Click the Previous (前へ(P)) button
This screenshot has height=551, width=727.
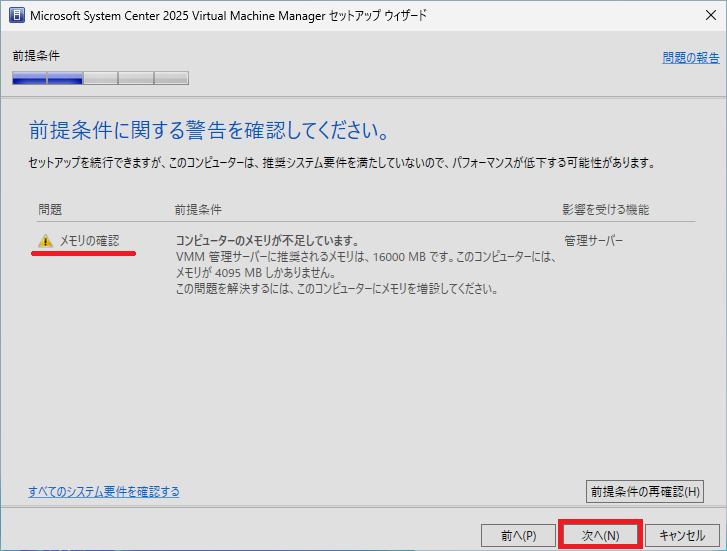pos(518,535)
